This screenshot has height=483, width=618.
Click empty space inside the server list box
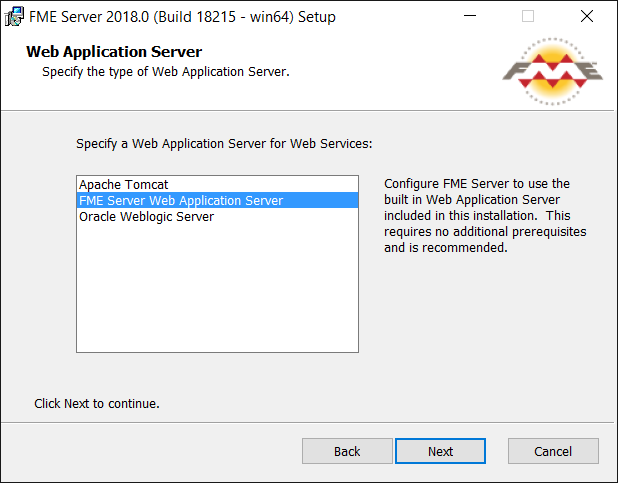click(x=217, y=288)
